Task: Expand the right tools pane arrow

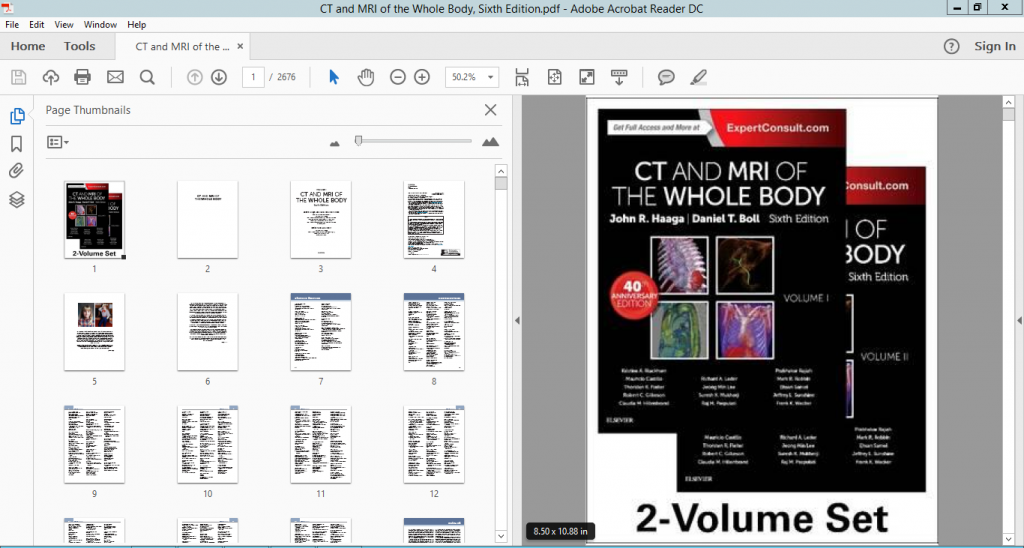Action: [x=1019, y=321]
